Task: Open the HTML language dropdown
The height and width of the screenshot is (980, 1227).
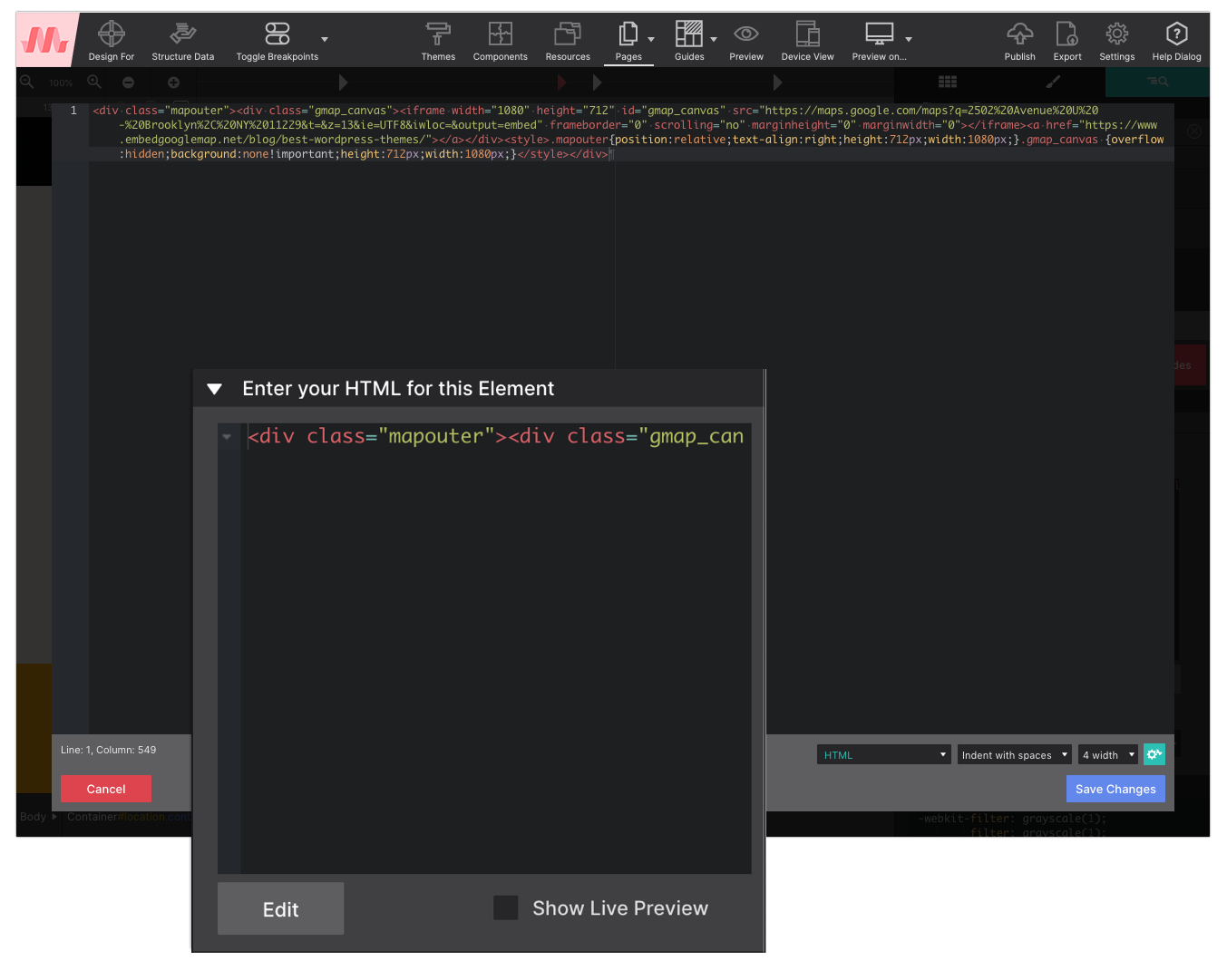Action: coord(883,754)
